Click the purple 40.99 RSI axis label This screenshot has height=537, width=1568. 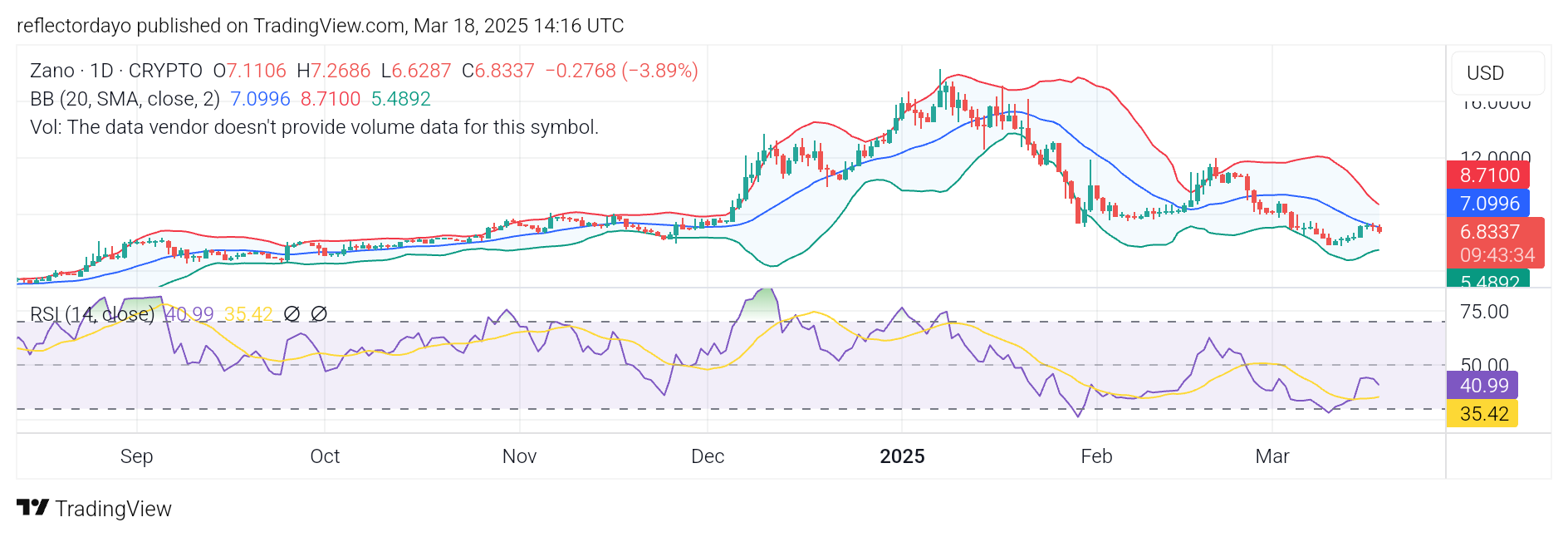click(x=1482, y=386)
